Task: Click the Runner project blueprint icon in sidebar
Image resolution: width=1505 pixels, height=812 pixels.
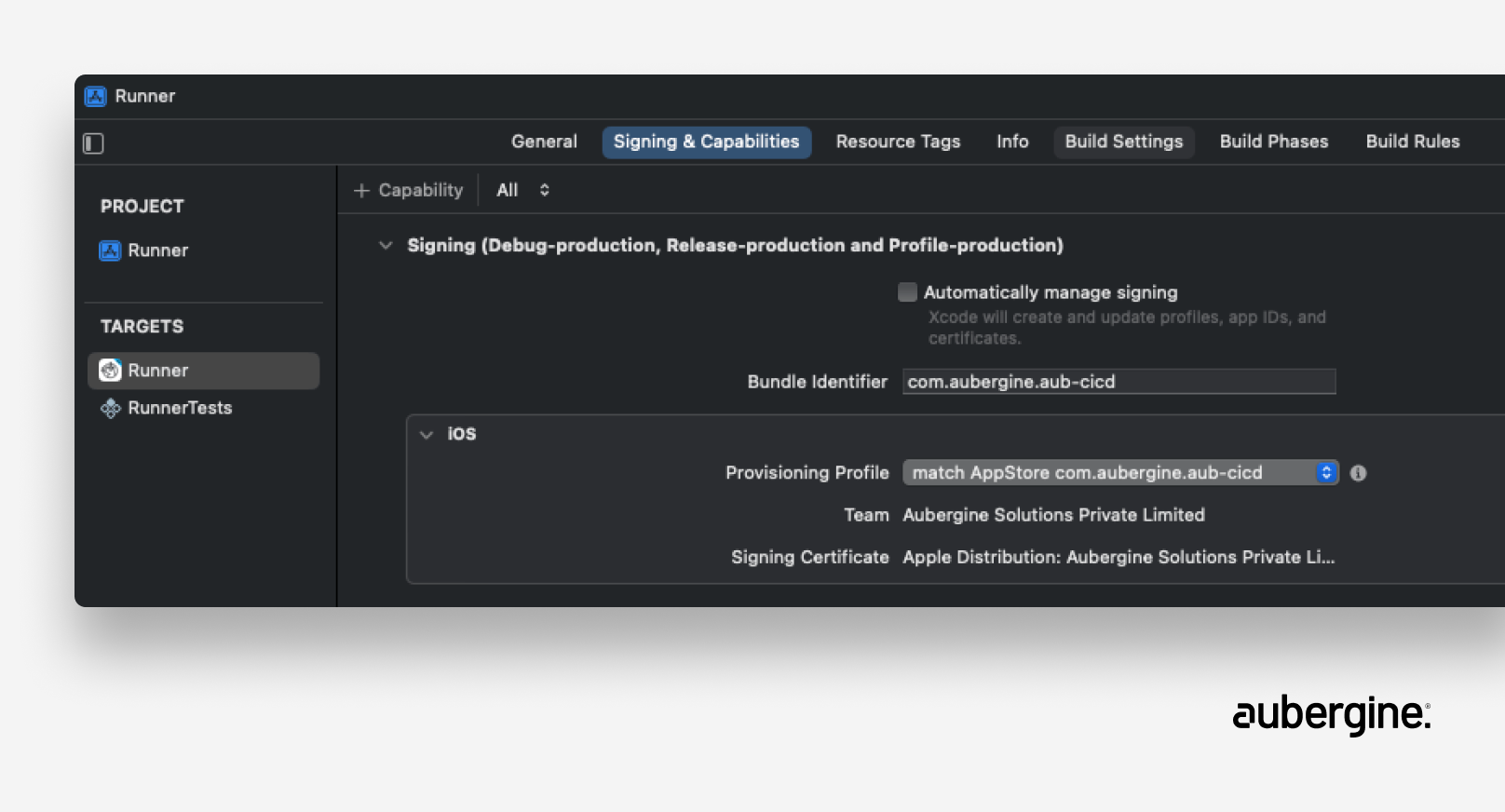Action: pos(110,250)
